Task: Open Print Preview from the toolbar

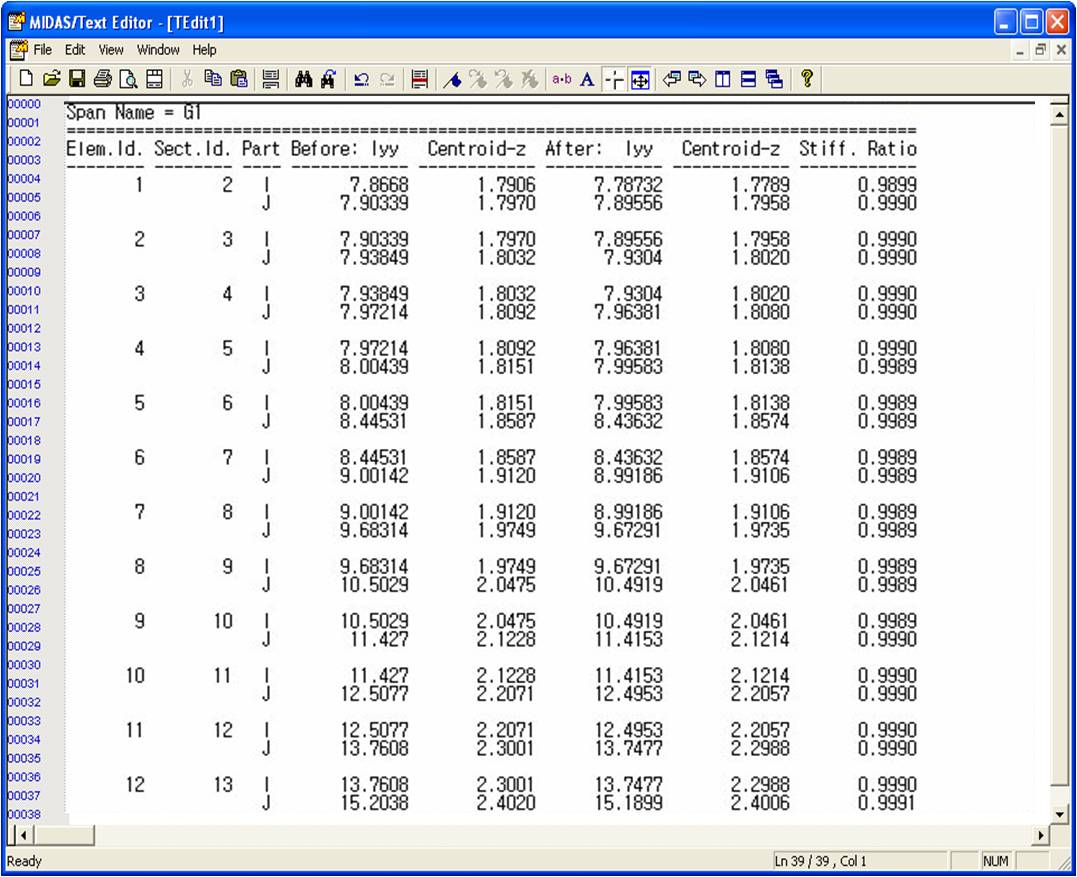Action: pos(127,79)
